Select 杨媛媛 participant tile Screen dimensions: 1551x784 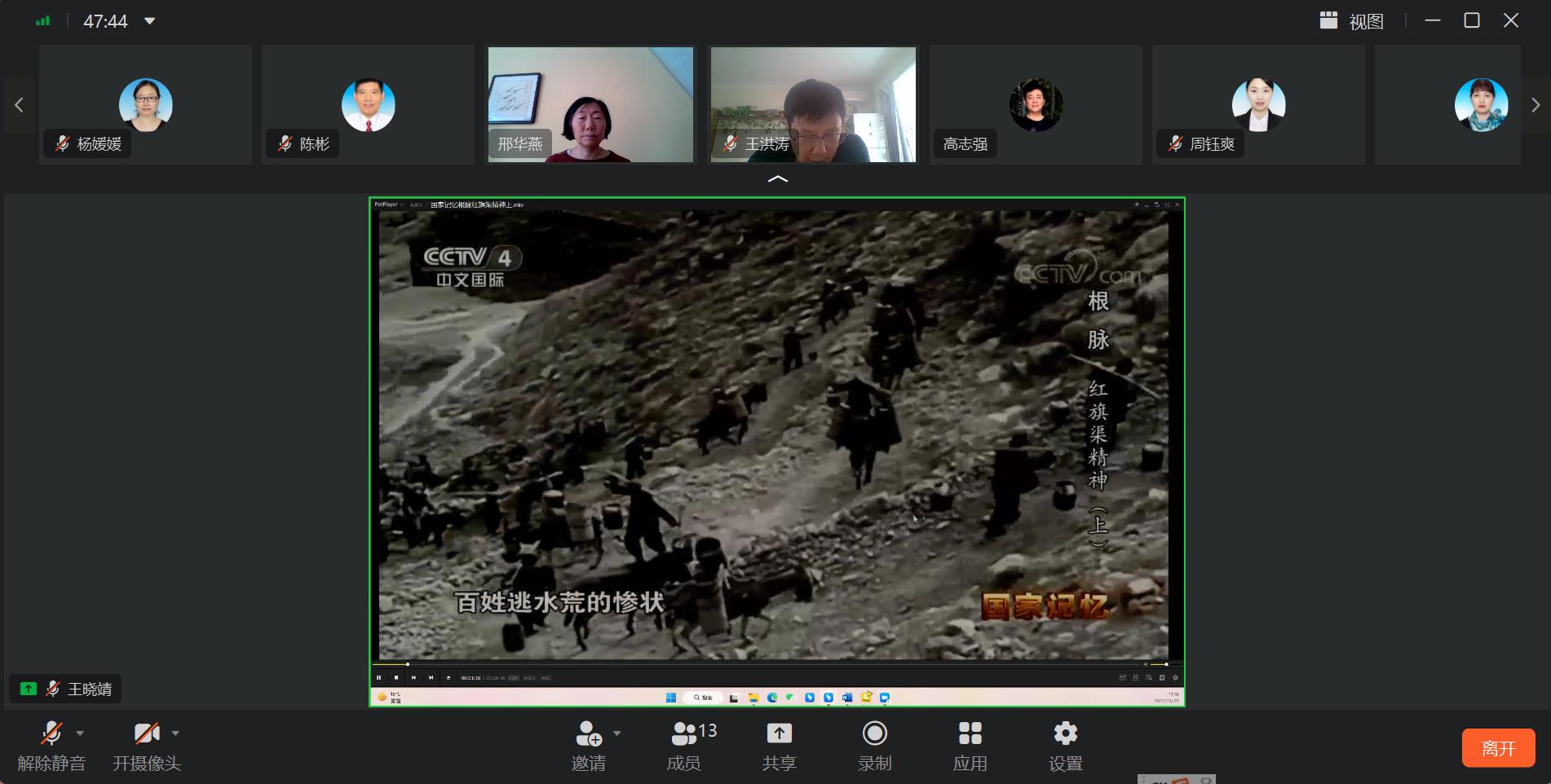point(145,105)
